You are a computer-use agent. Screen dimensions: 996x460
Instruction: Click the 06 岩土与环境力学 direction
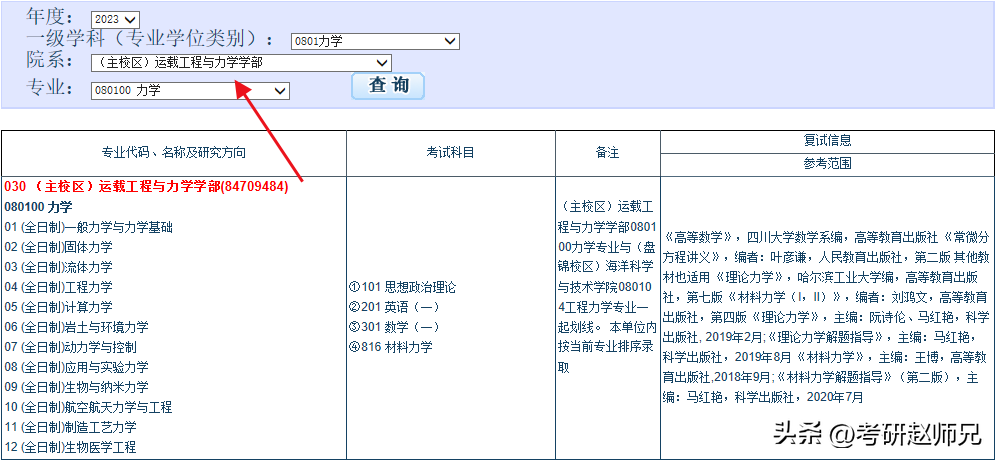point(76,327)
